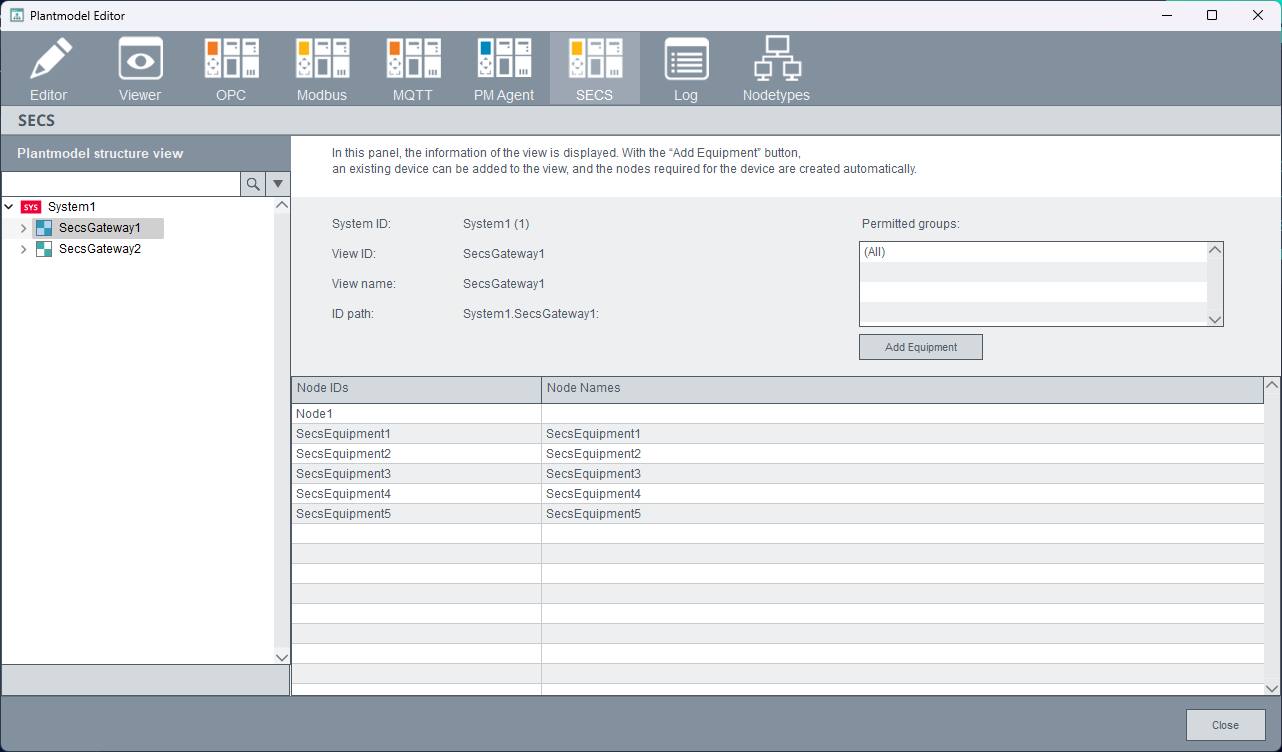
Task: Click the Add Equipment button
Action: click(920, 347)
